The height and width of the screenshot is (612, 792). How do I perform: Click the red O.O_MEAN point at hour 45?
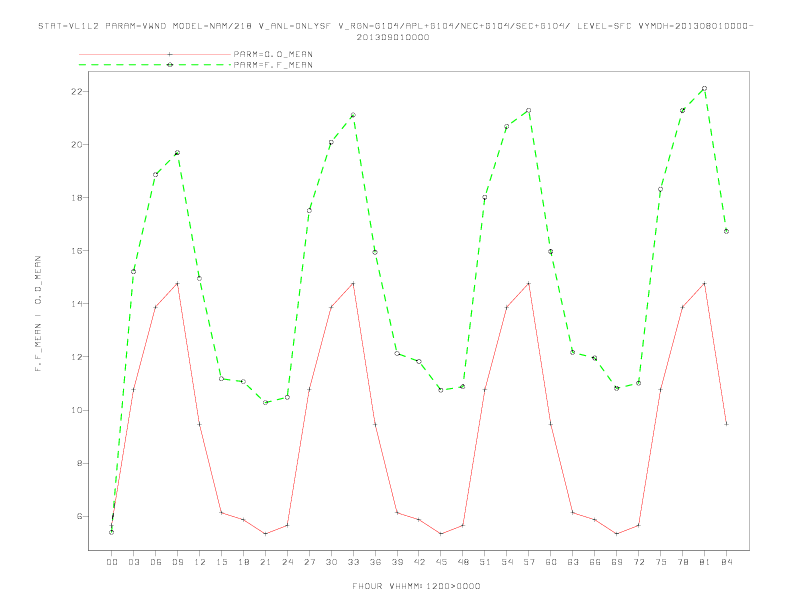441,534
